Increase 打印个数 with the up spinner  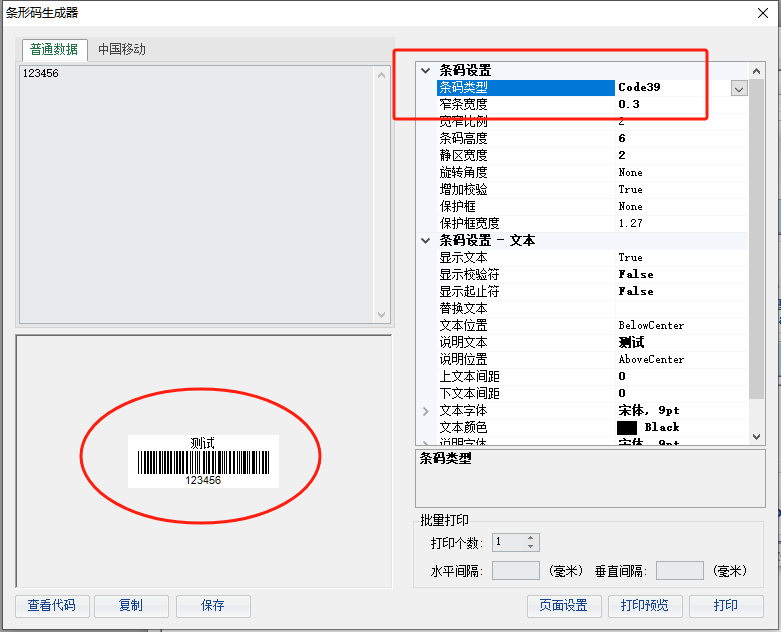[x=531, y=538]
